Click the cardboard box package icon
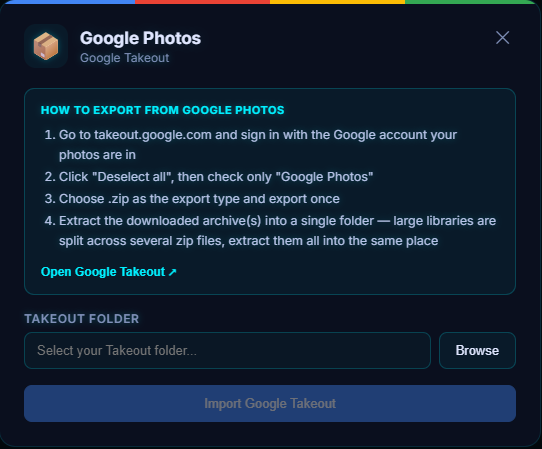This screenshot has width=542, height=449. [x=46, y=46]
